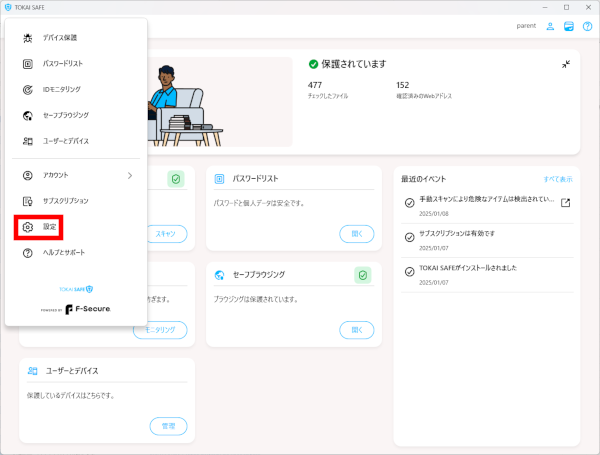Image resolution: width=600 pixels, height=455 pixels.
Task: Click the ユーザーとデバイス icon in side menu
Action: (28, 141)
